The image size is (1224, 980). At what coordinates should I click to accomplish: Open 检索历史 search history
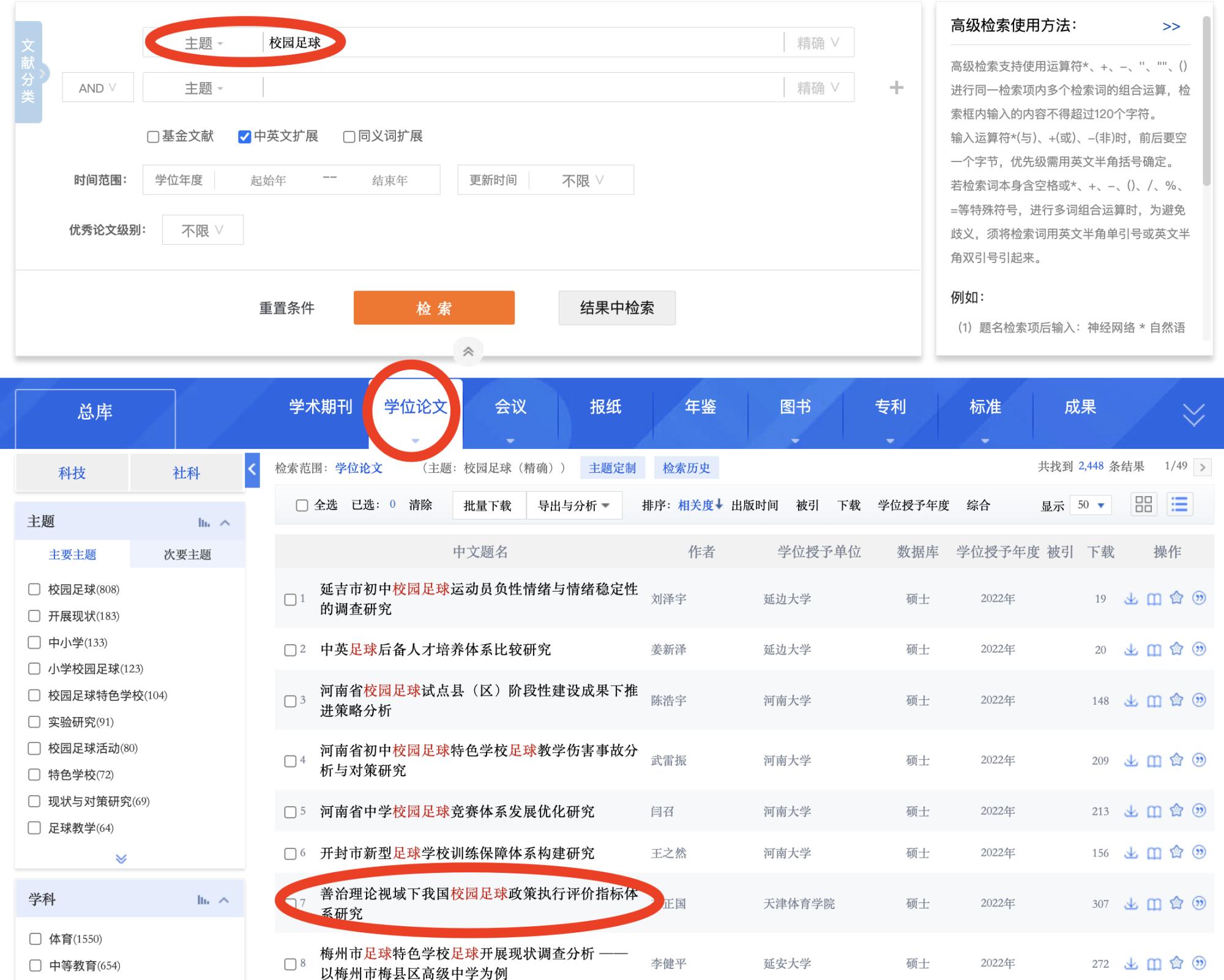click(685, 467)
